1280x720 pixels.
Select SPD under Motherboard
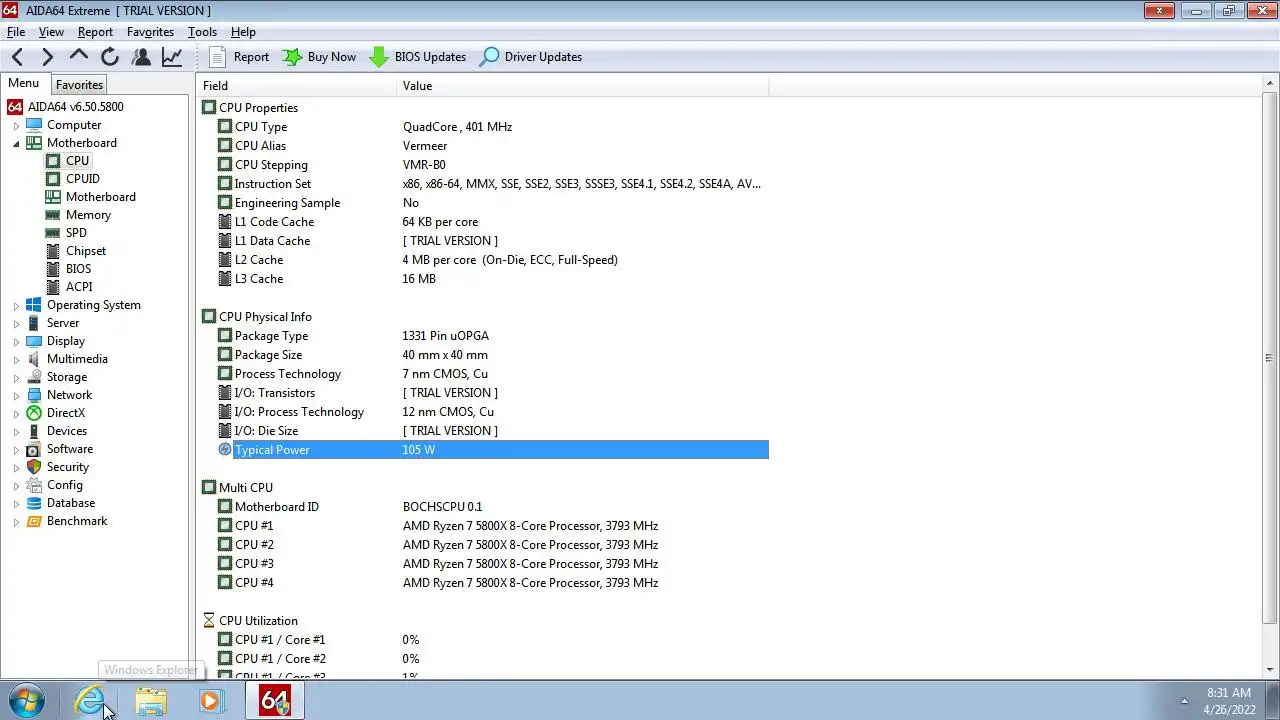pos(76,233)
